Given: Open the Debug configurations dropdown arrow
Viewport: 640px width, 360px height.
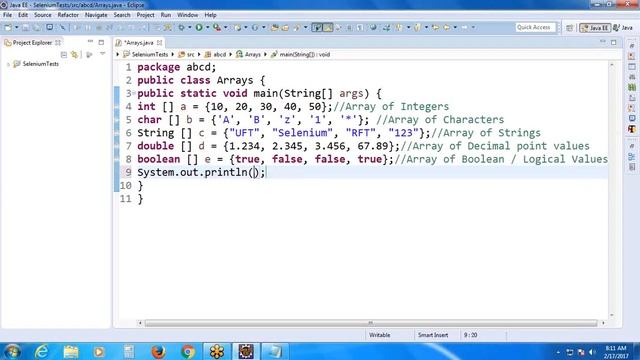Looking at the screenshot, I should click(189, 27).
